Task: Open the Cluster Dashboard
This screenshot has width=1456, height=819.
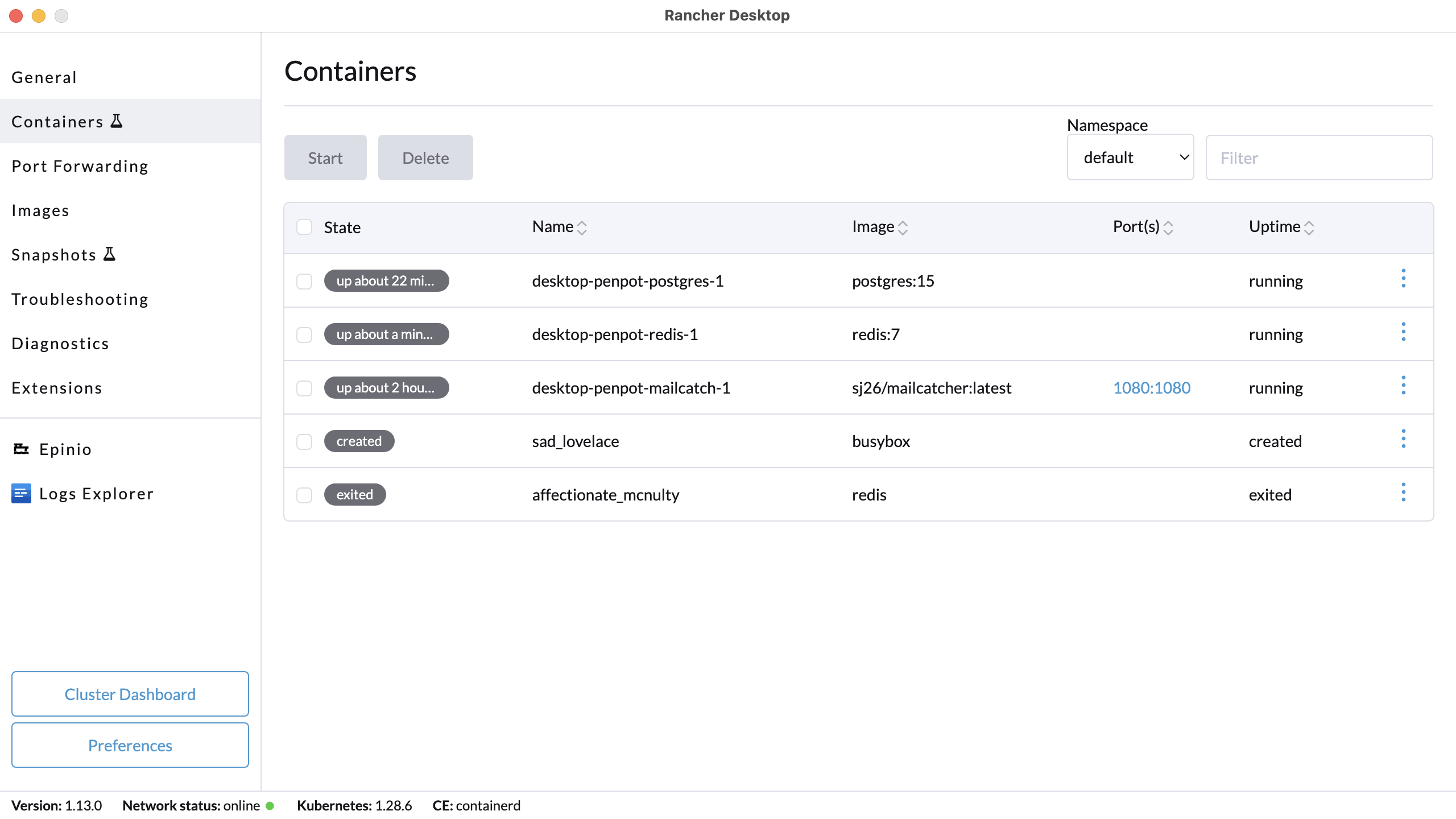Action: pyautogui.click(x=130, y=694)
